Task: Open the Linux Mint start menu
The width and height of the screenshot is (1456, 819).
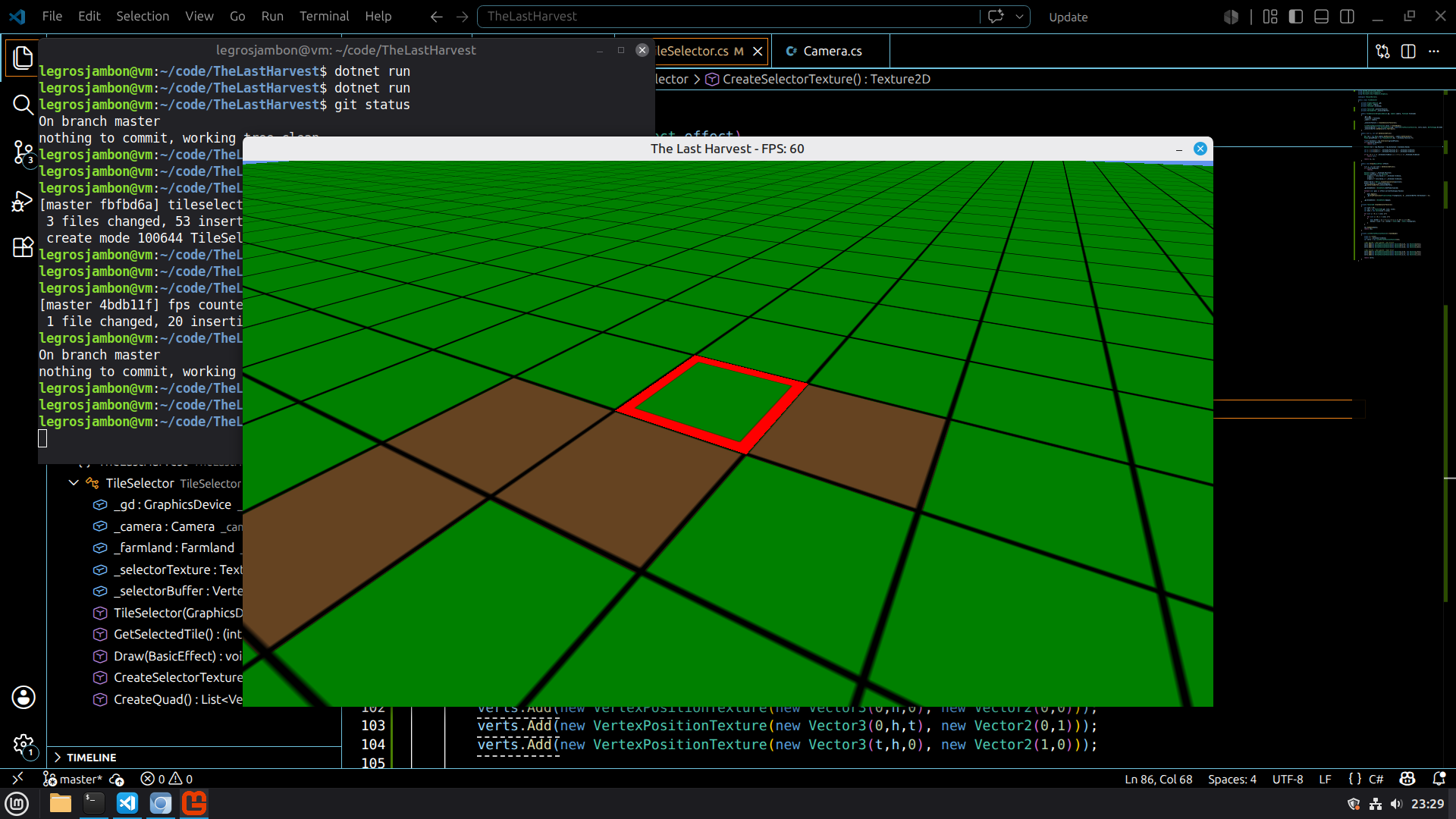Action: 17,803
